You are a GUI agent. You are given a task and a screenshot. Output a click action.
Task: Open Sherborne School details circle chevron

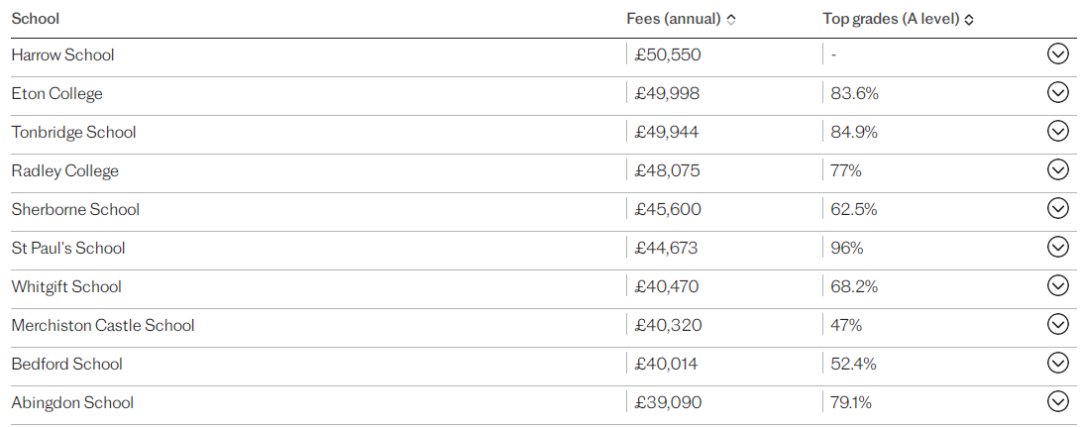1057,208
